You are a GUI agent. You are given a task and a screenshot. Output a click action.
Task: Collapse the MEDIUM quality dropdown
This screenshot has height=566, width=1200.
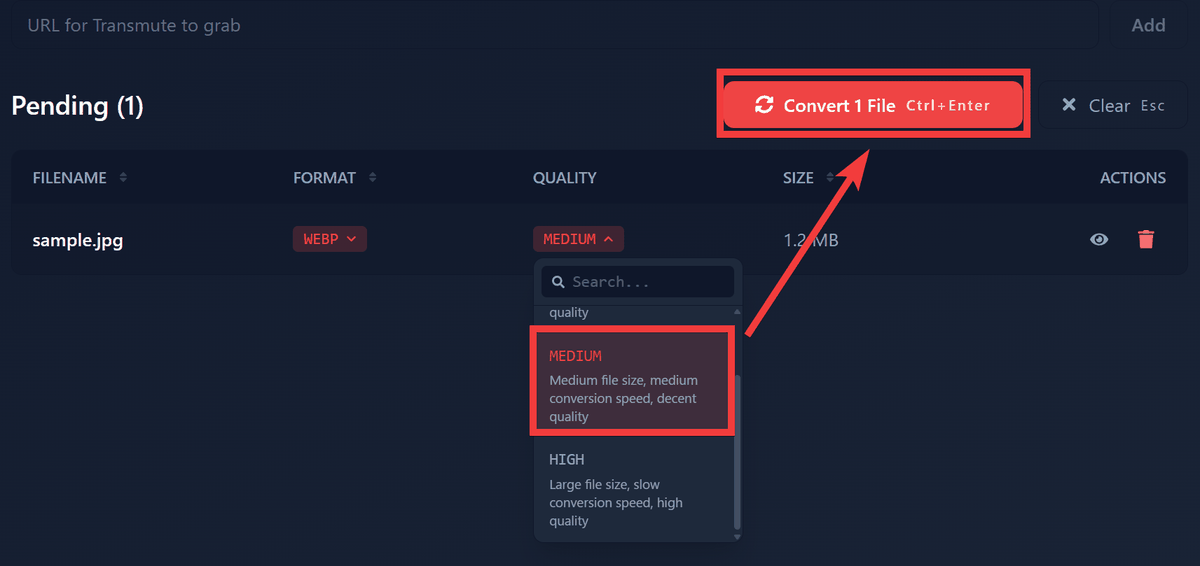579,239
